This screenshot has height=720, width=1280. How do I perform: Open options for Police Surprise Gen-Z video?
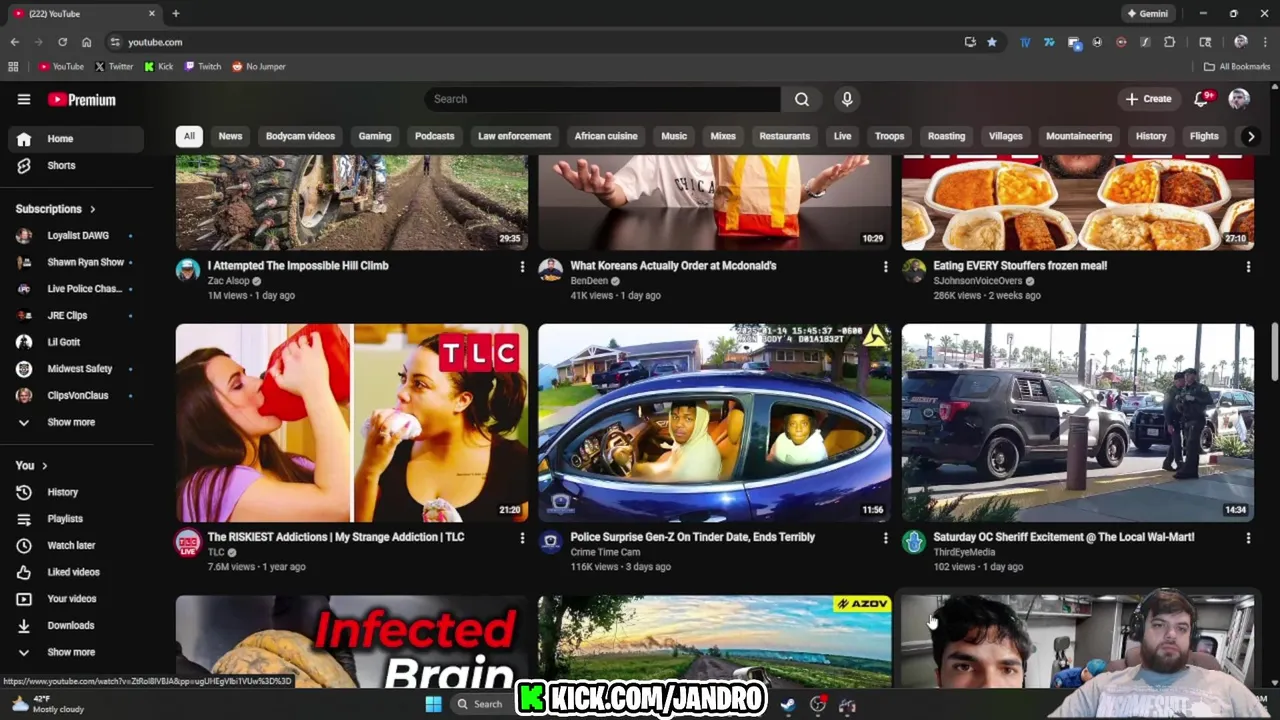coord(885,538)
